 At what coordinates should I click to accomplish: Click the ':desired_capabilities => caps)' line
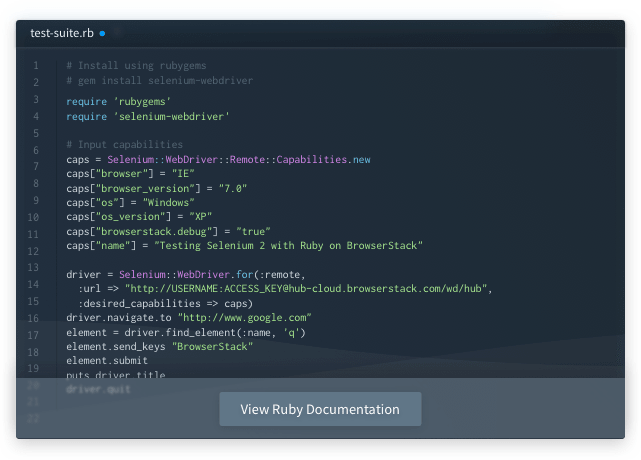click(166, 303)
